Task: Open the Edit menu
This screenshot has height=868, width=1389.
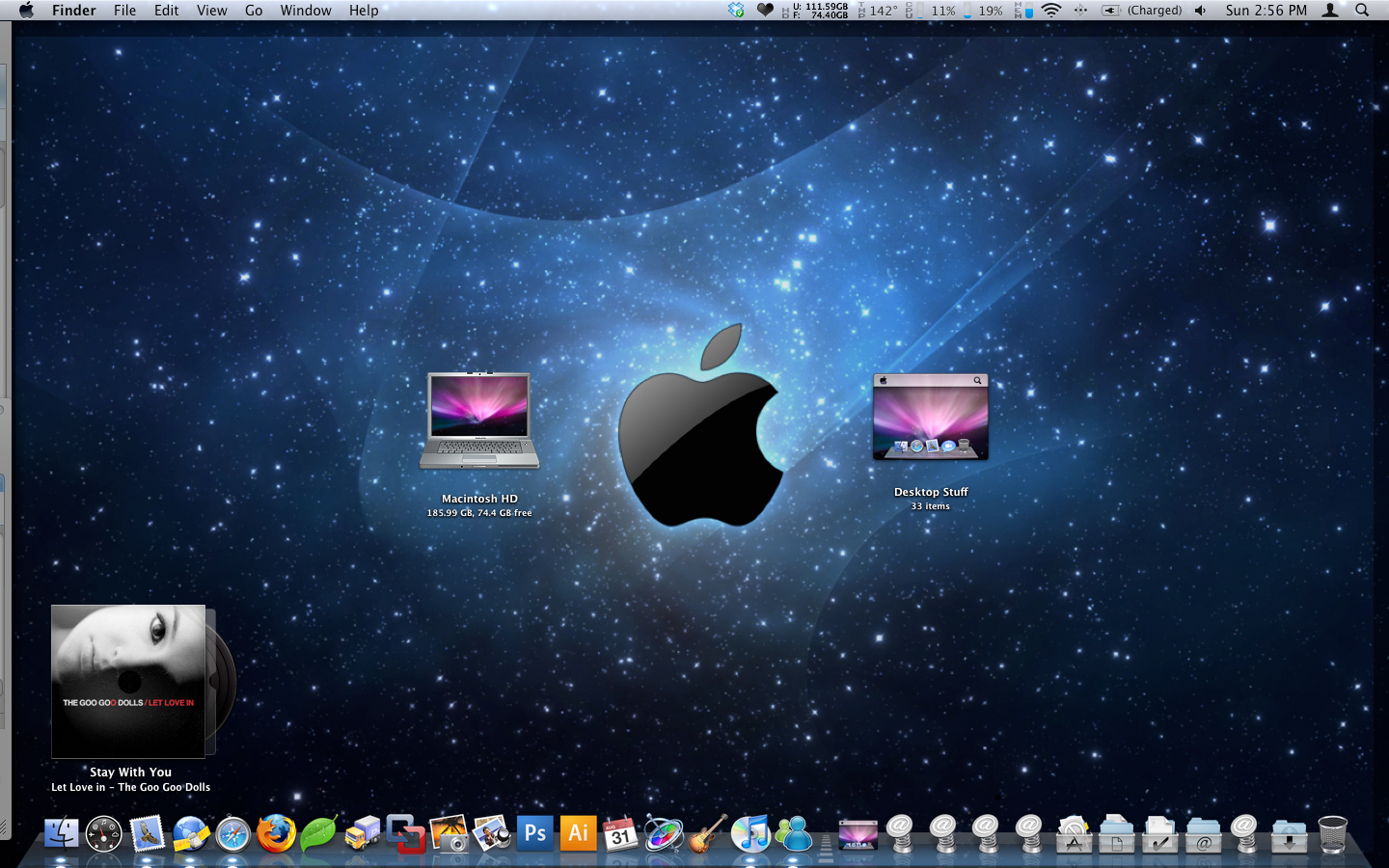Action: tap(167, 11)
